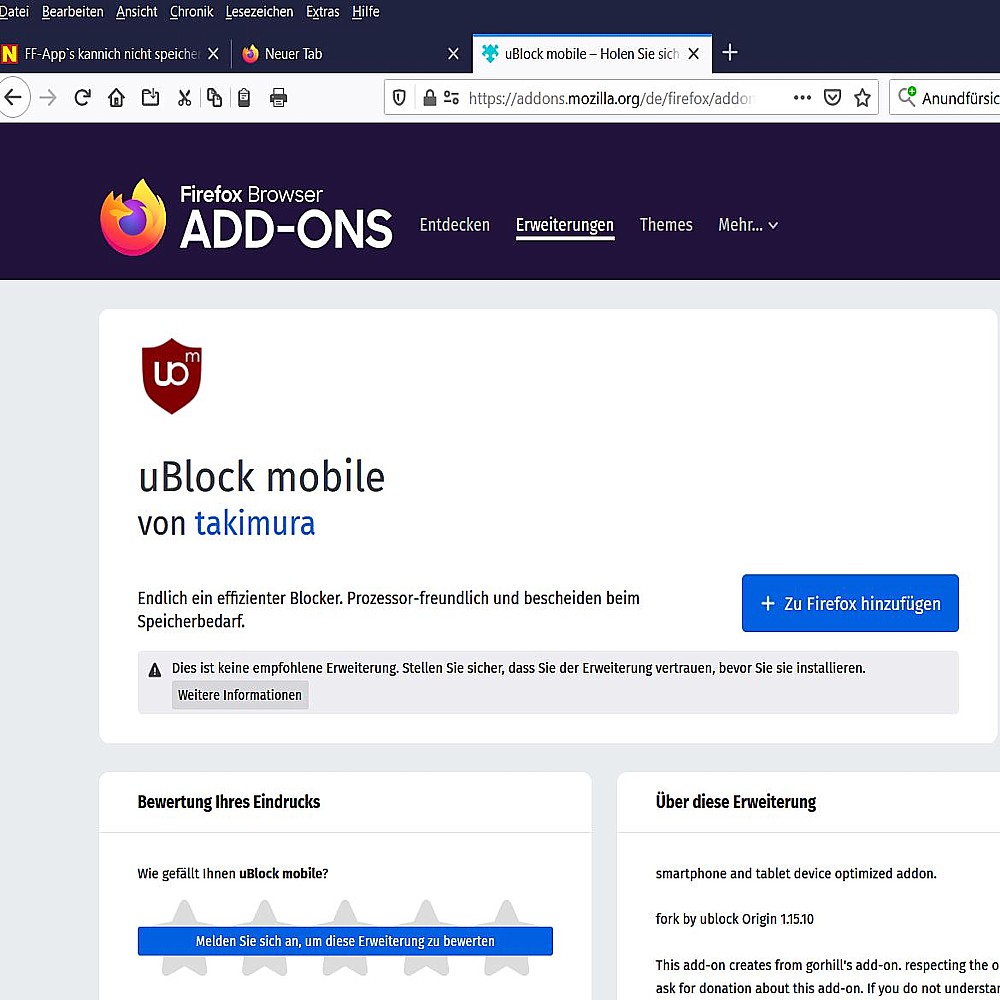Click text 'Wie gefällt Ihnen uBlock mobile?'
This screenshot has width=1000, height=1000.
[233, 873]
